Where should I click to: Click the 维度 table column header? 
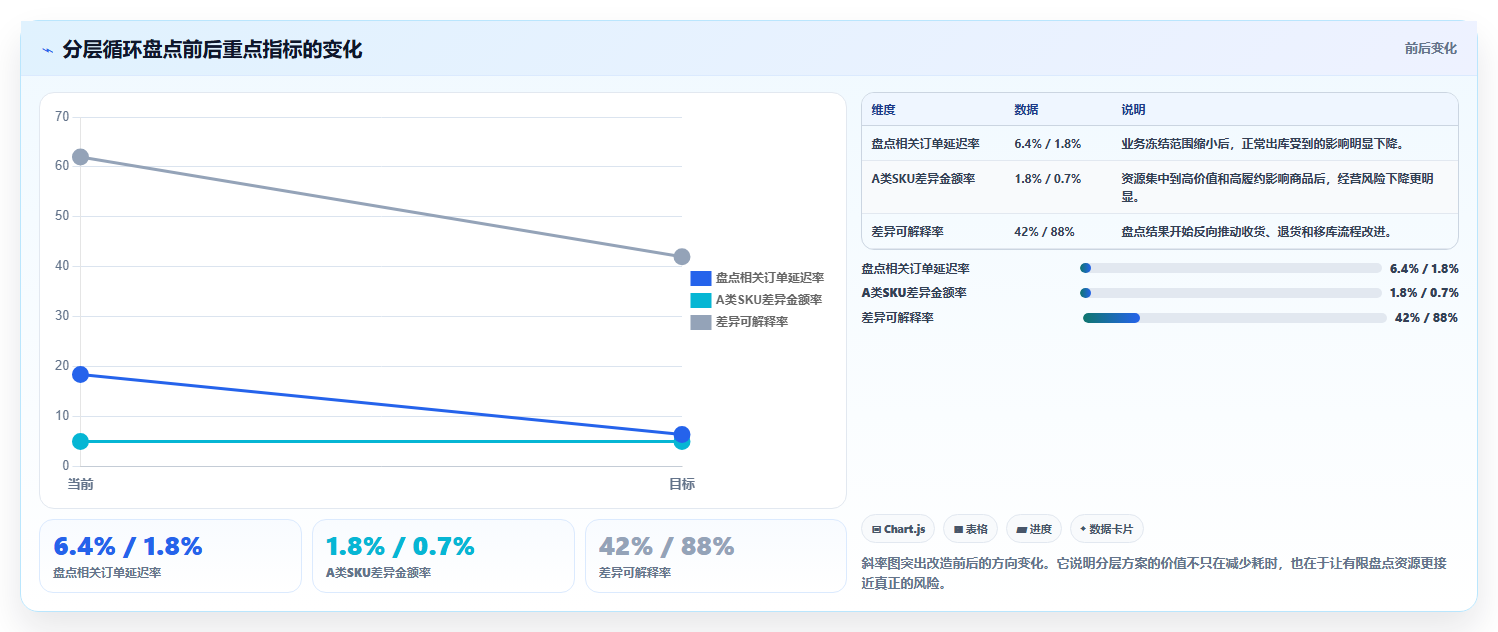point(883,110)
